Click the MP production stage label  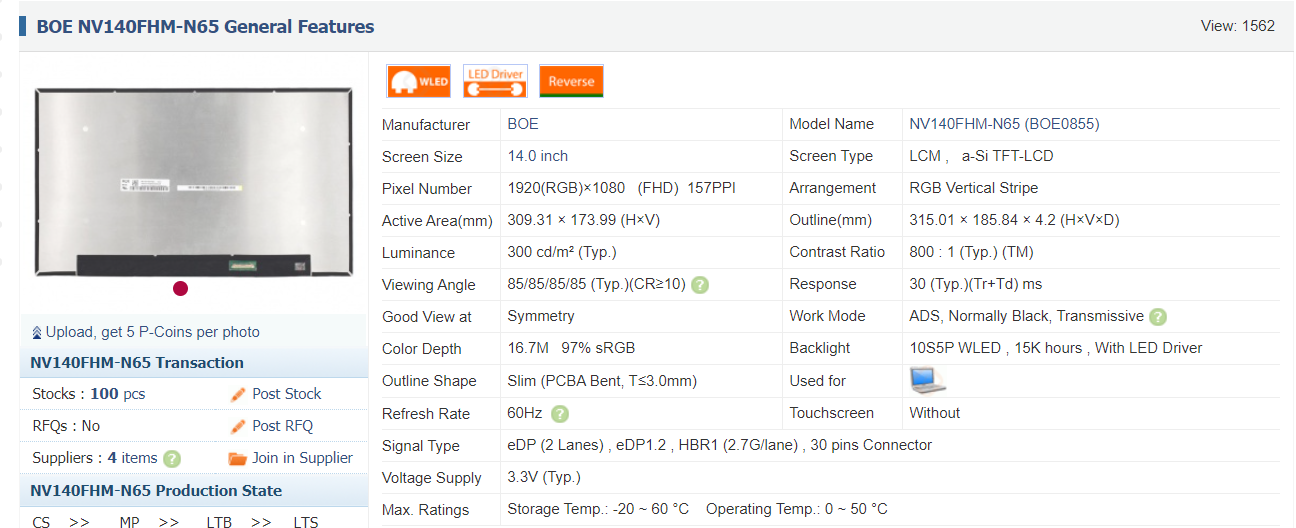click(x=129, y=522)
